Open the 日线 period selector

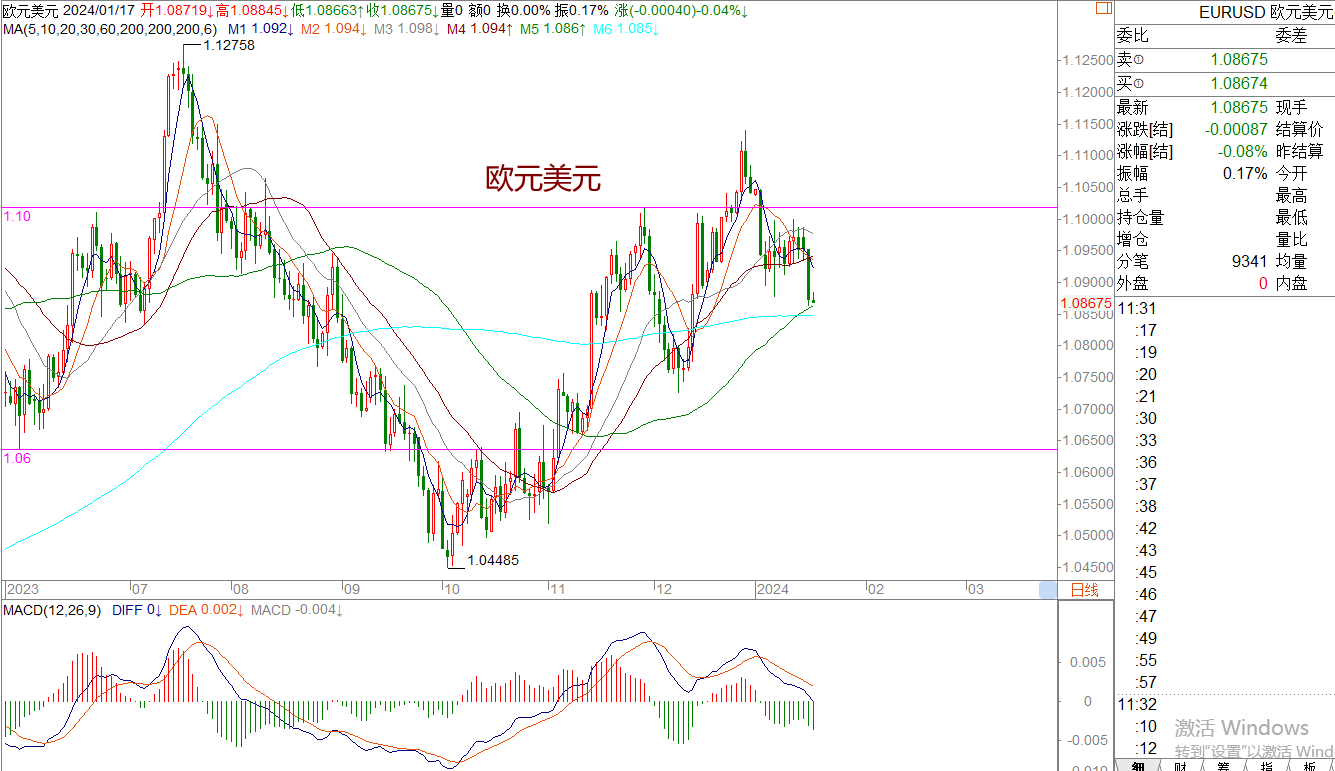1085,590
